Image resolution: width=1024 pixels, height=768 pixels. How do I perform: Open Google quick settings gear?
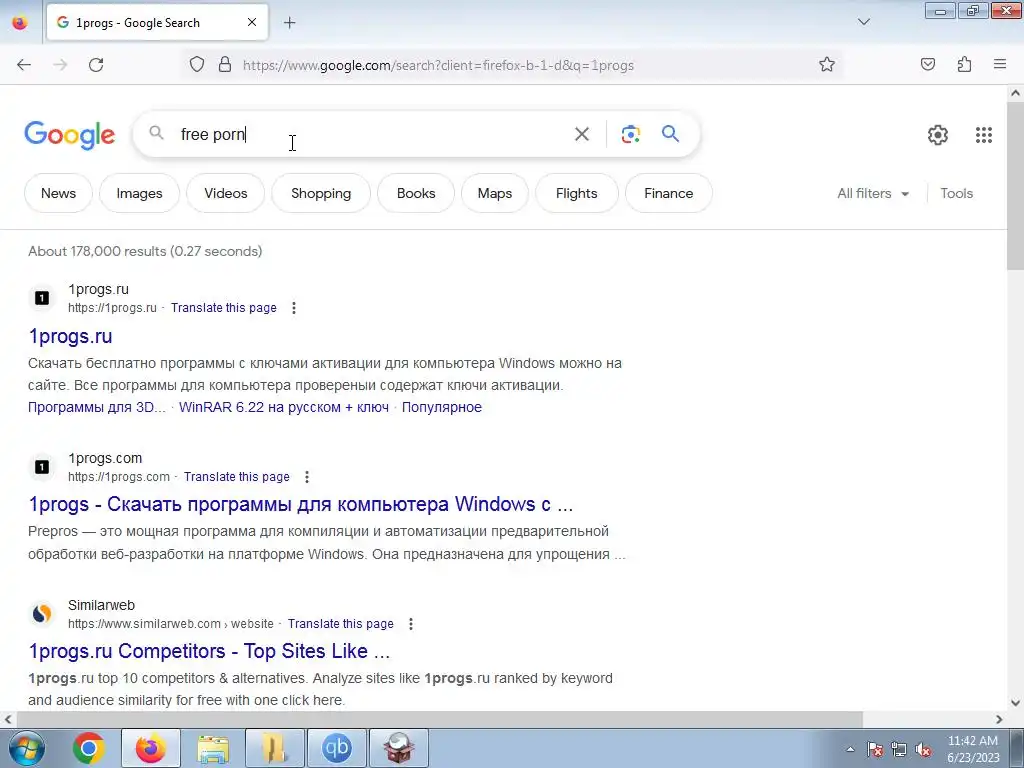click(x=938, y=135)
